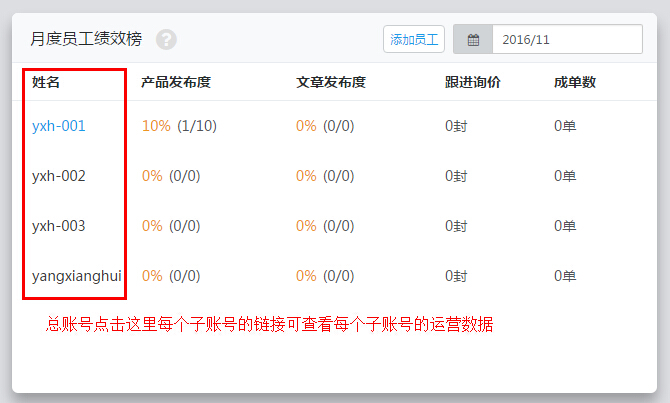The height and width of the screenshot is (403, 670).
Task: Select employee name yxh-002
Action: point(59,176)
